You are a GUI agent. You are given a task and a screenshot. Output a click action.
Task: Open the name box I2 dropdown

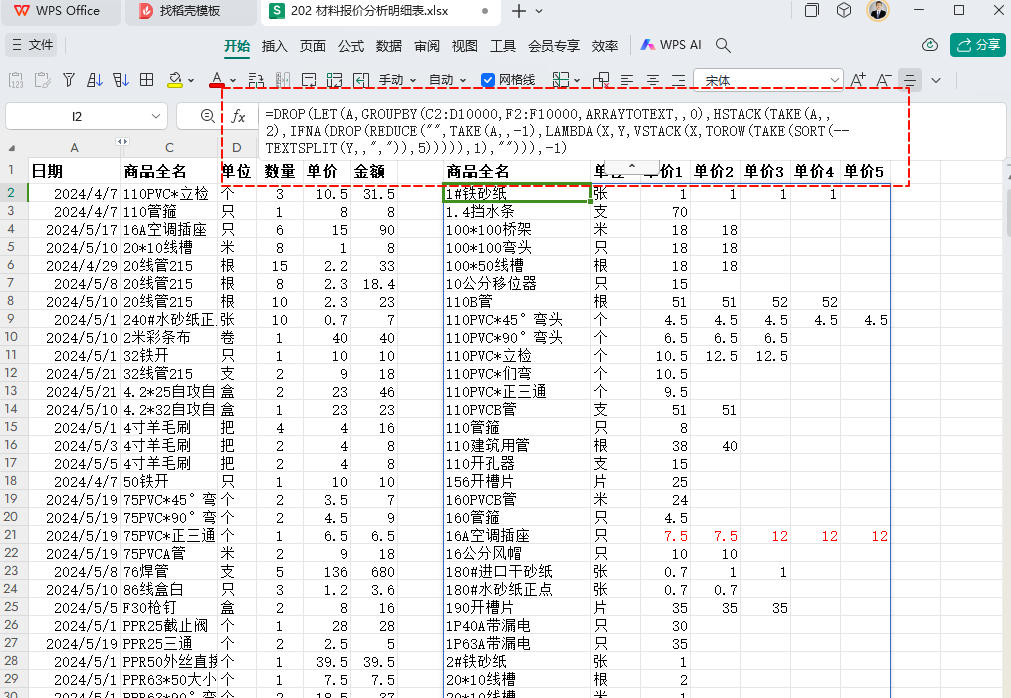tap(155, 116)
